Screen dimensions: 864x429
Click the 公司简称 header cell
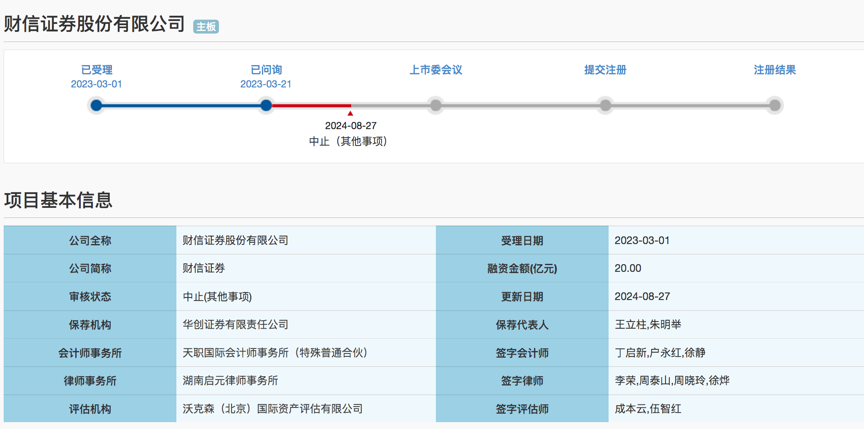tap(90, 269)
